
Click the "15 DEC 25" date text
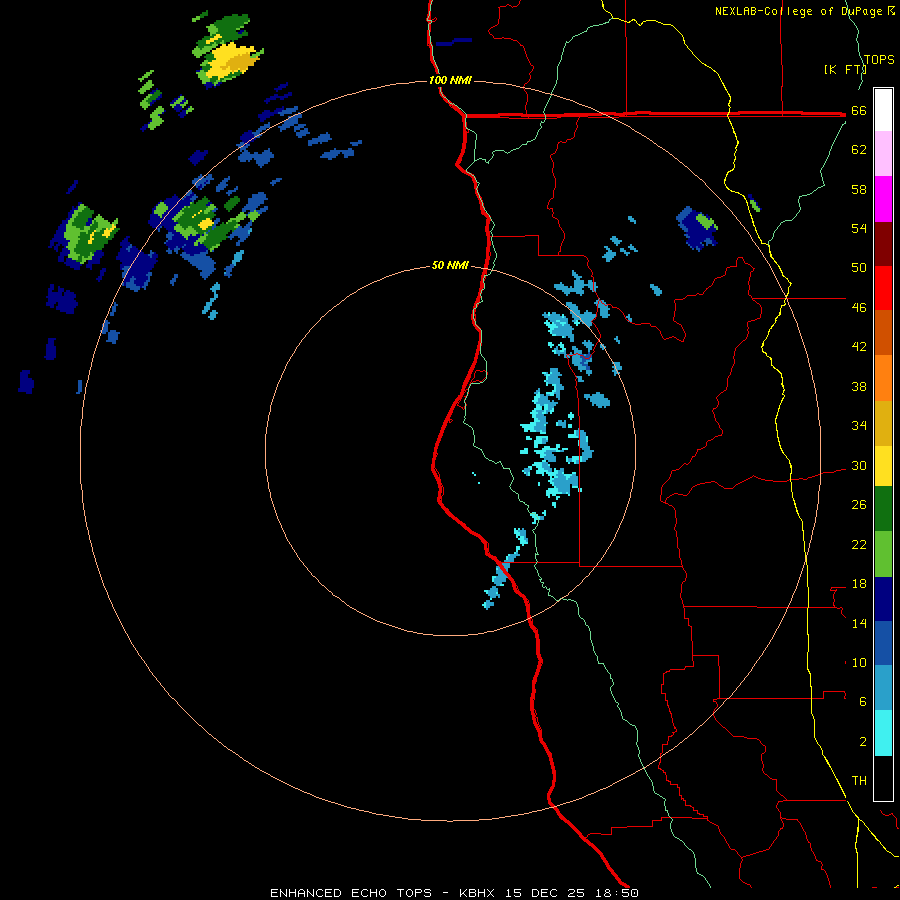[545, 893]
